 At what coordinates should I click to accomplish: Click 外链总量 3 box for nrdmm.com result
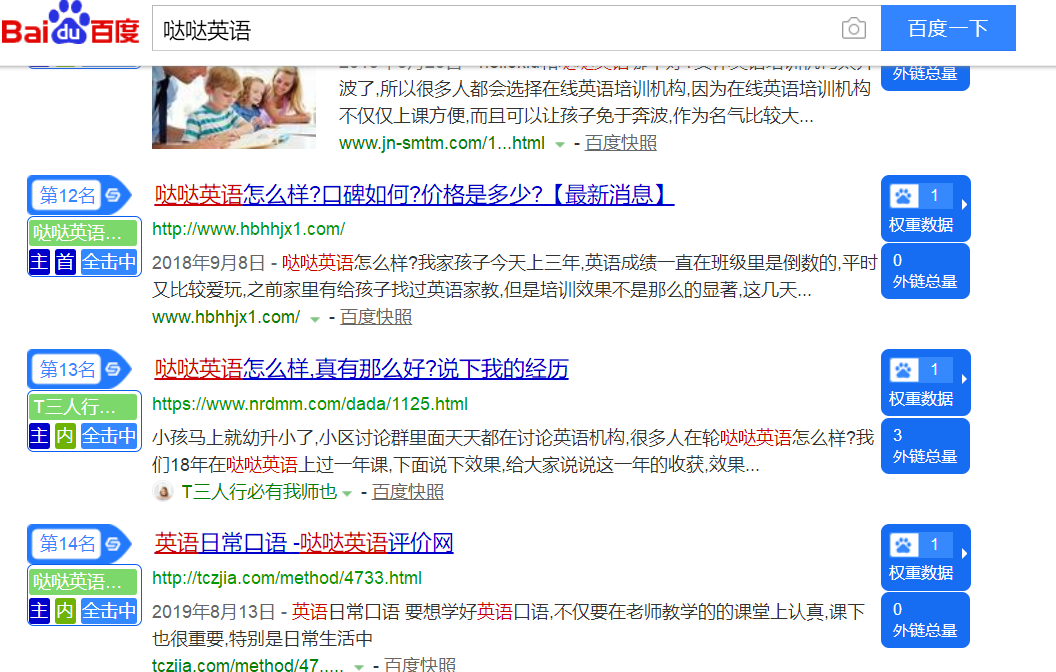(x=925, y=446)
